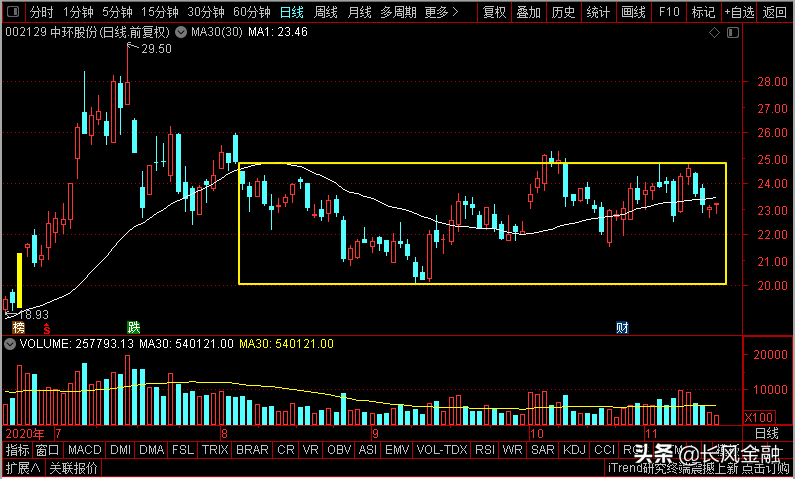The image size is (795, 479).
Task: Switch to 周线 weekly chart tab
Action: 325,13
